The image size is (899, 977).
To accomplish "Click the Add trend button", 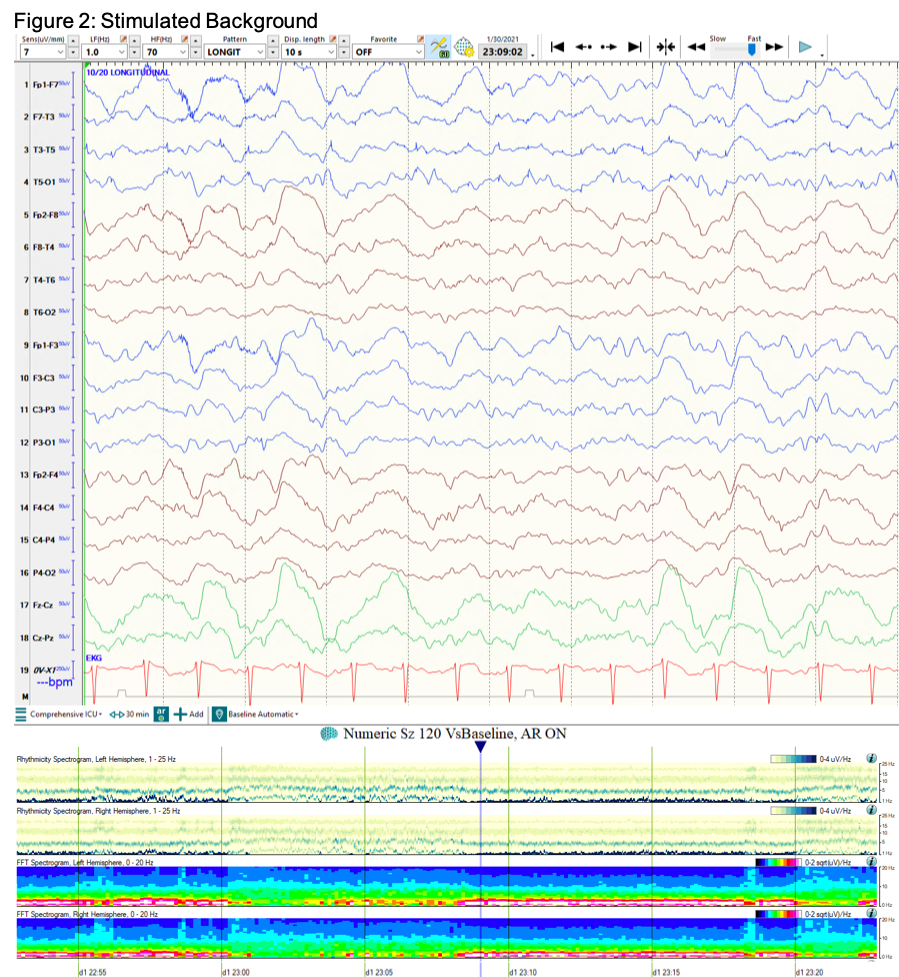I will (188, 714).
